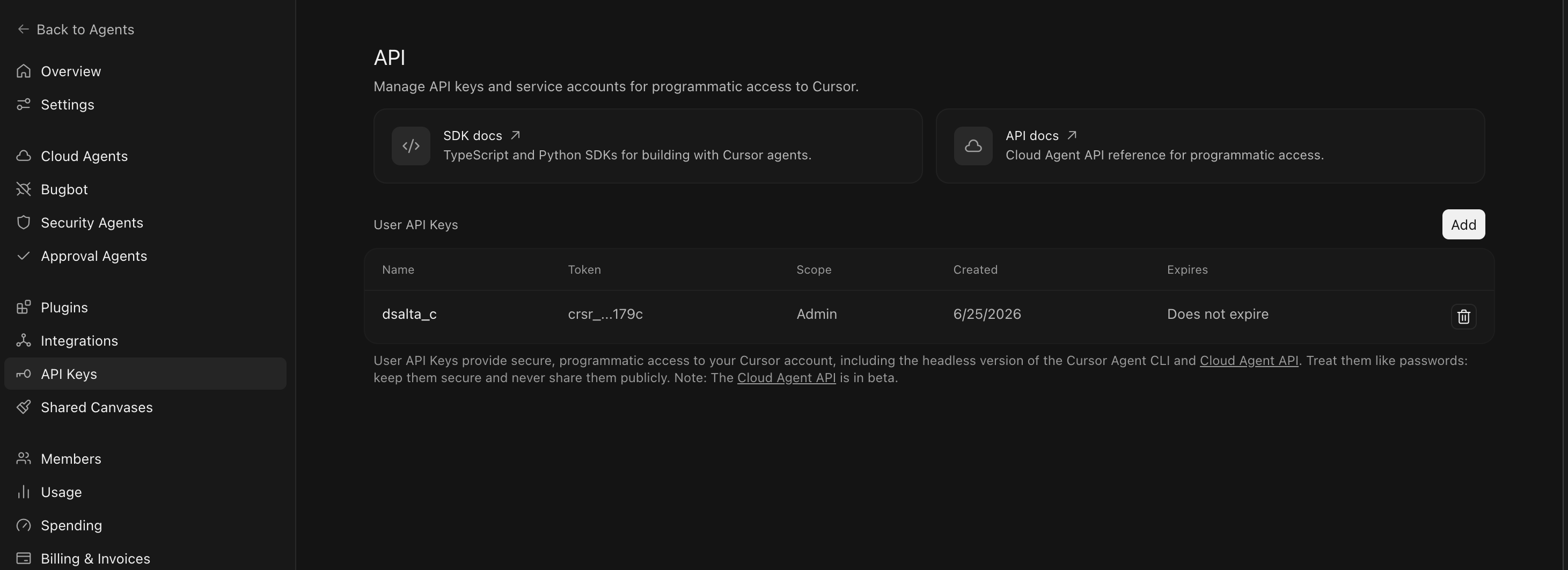The height and width of the screenshot is (570, 1568).
Task: Click the Token column header
Action: point(584,270)
